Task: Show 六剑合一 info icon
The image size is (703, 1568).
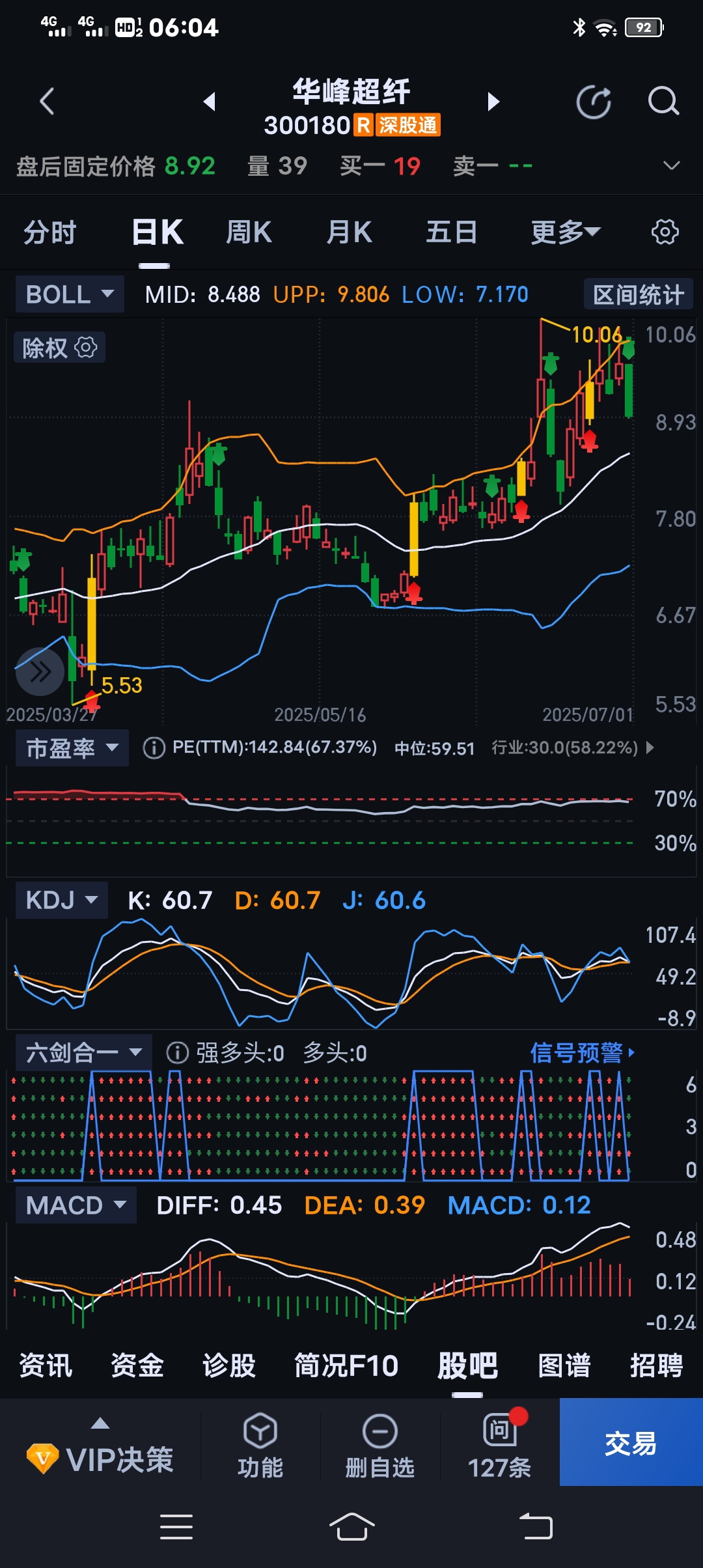Action: pyautogui.click(x=177, y=1053)
